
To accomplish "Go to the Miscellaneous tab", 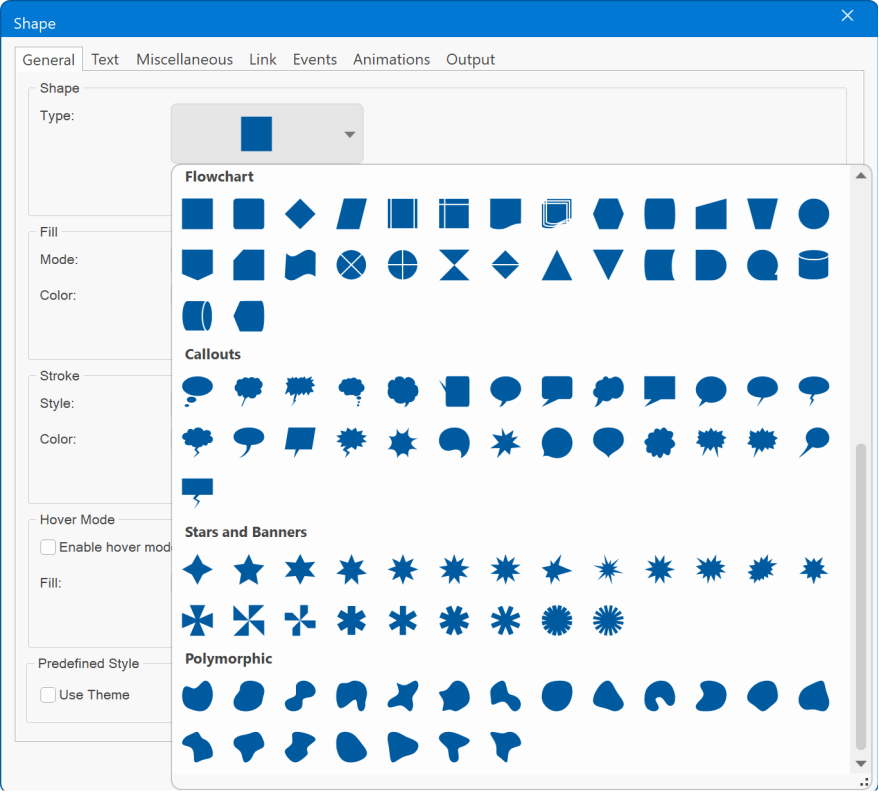I will click(184, 60).
